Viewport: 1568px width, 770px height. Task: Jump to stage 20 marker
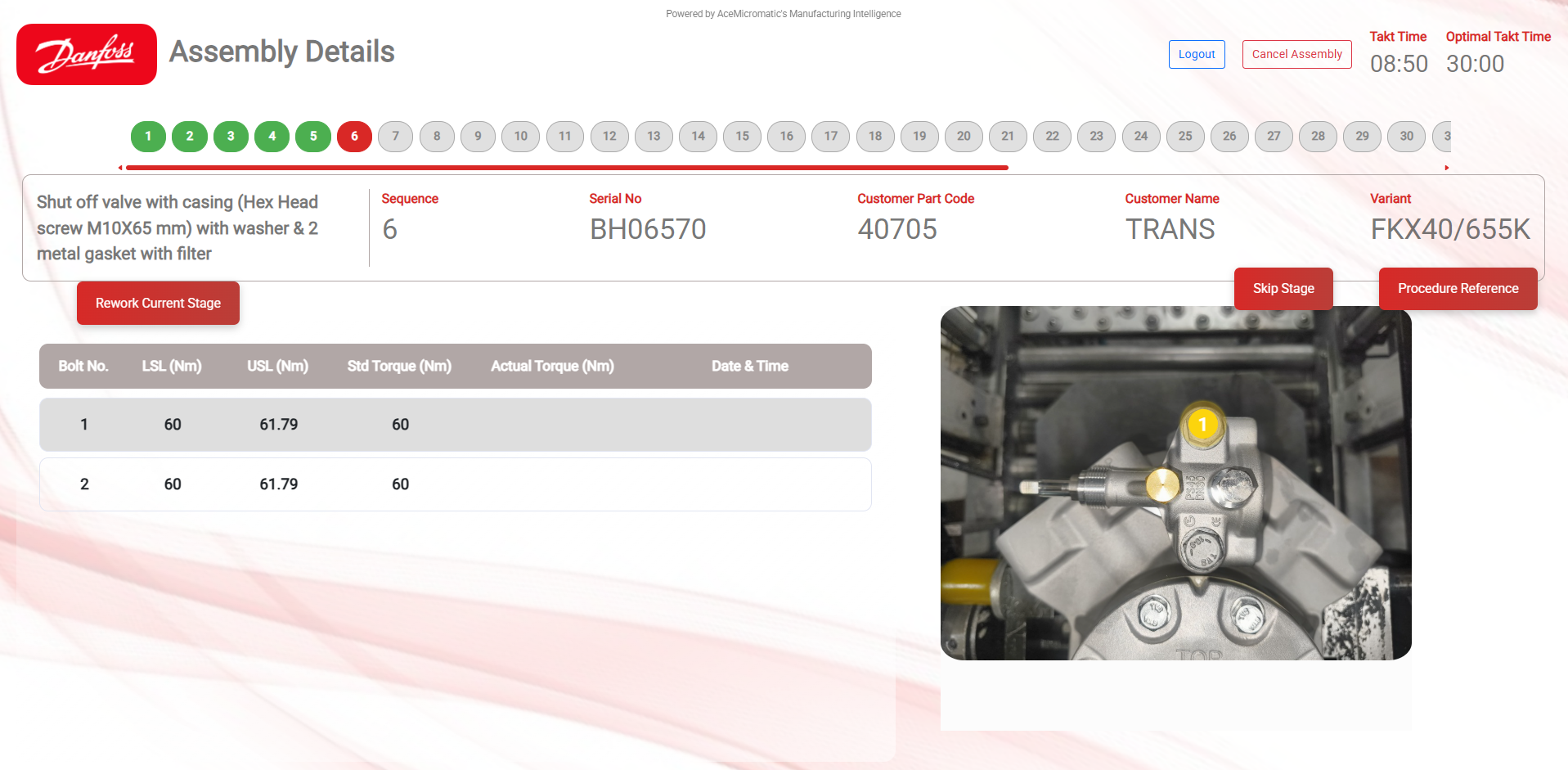pyautogui.click(x=964, y=137)
